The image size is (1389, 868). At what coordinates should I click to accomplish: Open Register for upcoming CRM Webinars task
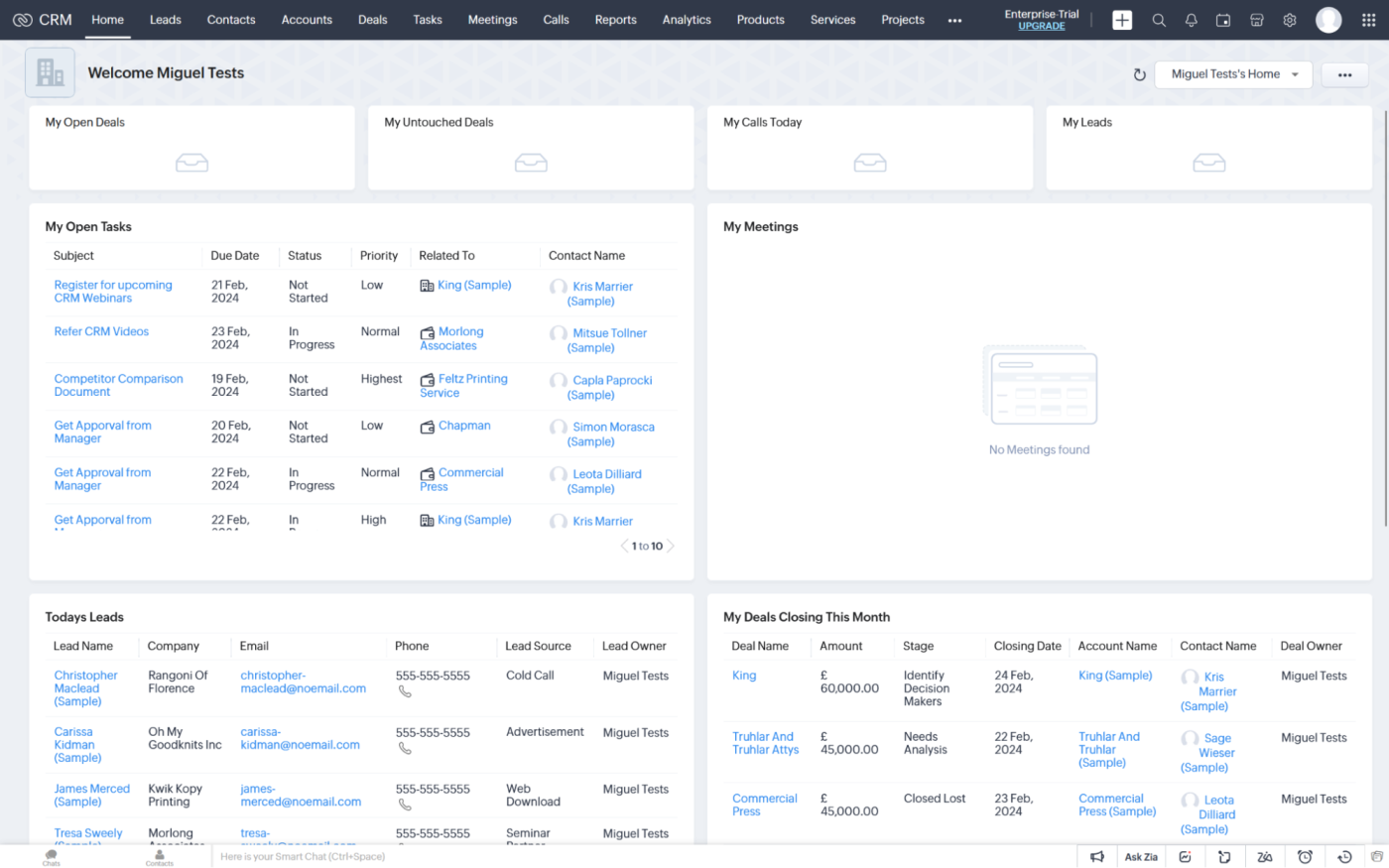(x=113, y=292)
